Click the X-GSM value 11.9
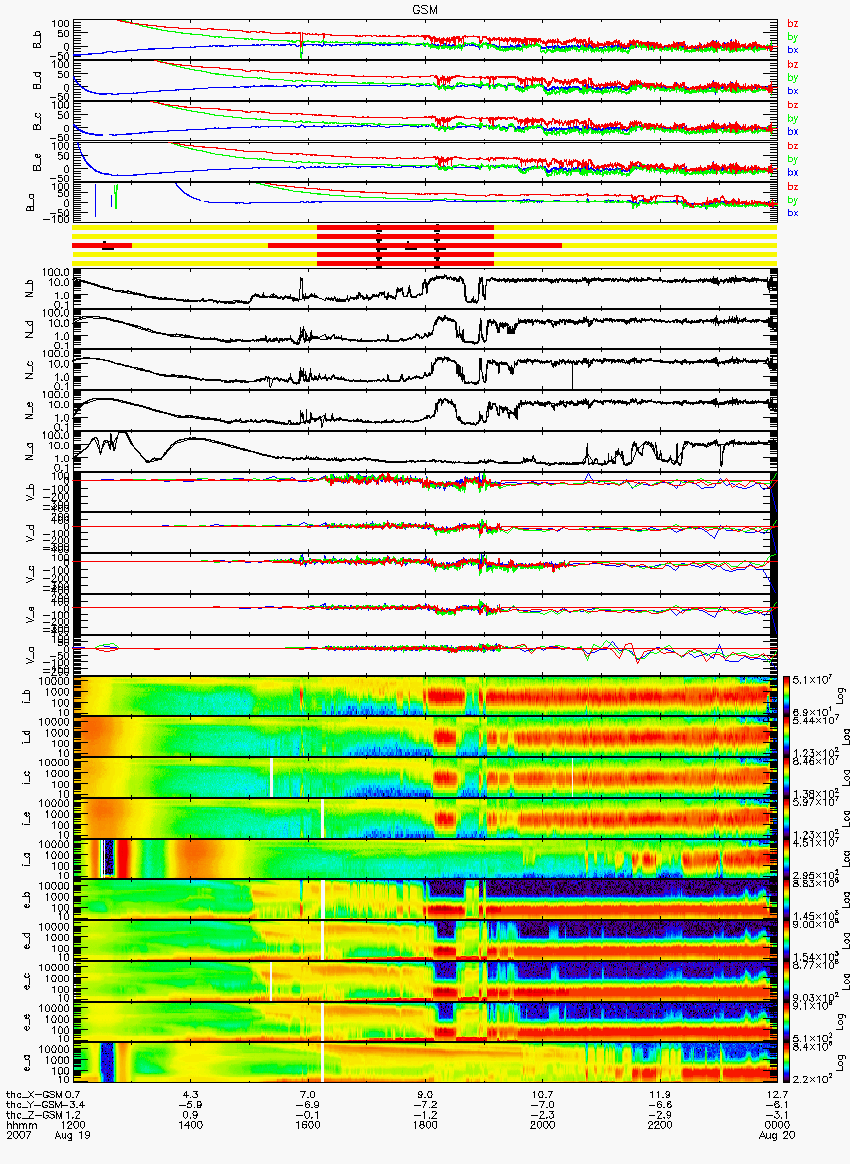850x1164 pixels. point(660,1094)
